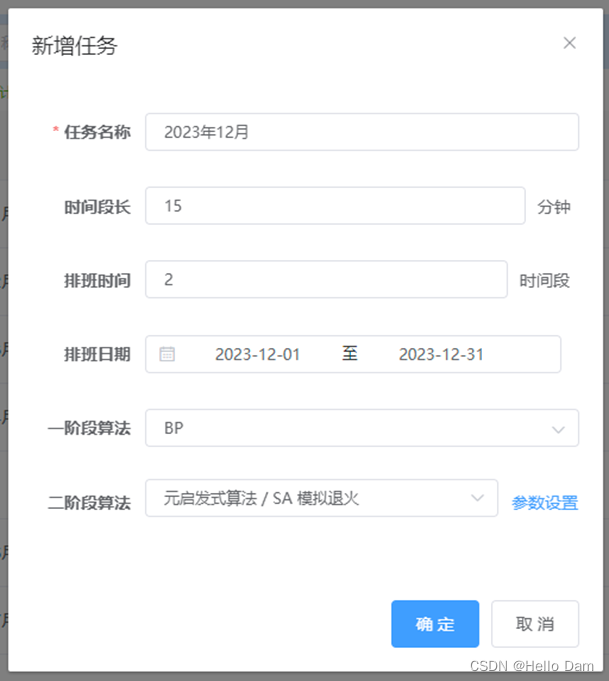Viewport: 609px width, 681px height.
Task: Click the 一阶段算法 label
Action: click(89, 428)
